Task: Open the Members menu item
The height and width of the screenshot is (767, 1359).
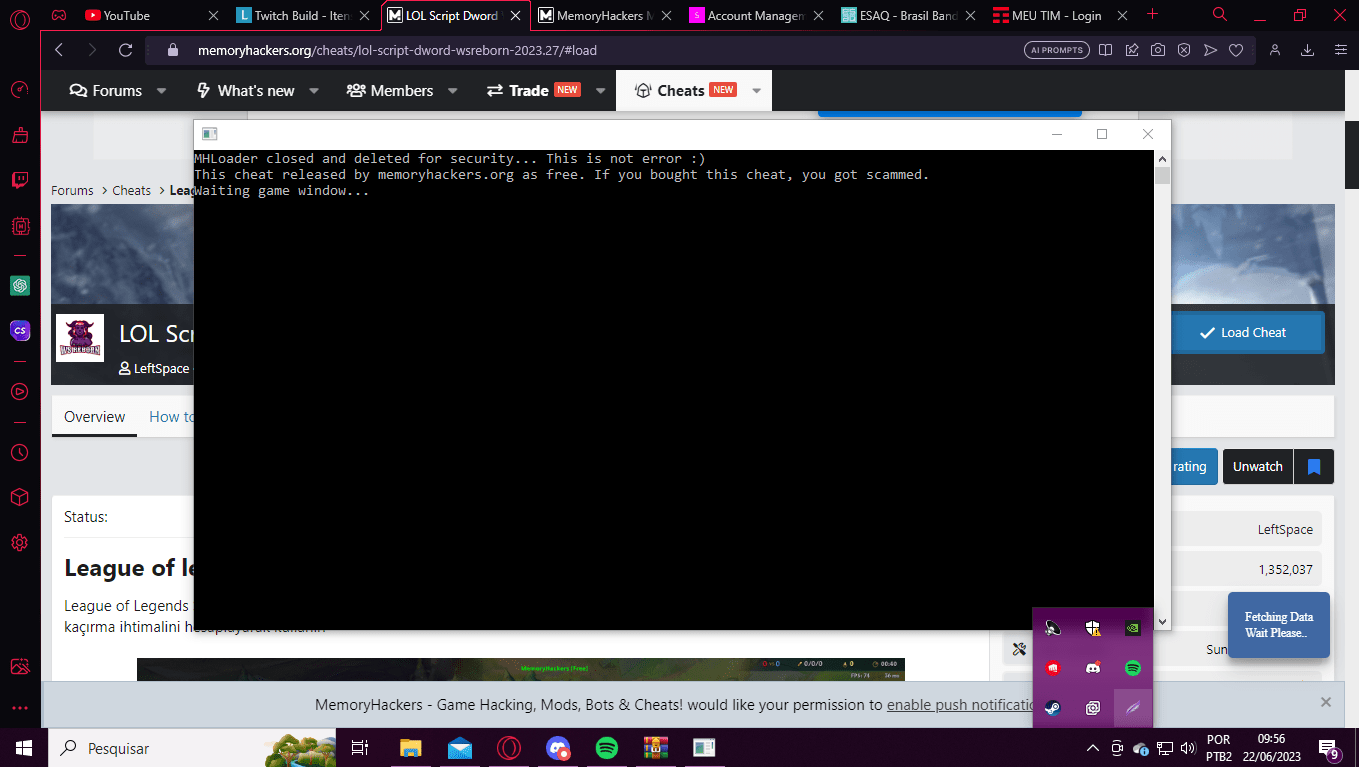Action: click(x=390, y=91)
